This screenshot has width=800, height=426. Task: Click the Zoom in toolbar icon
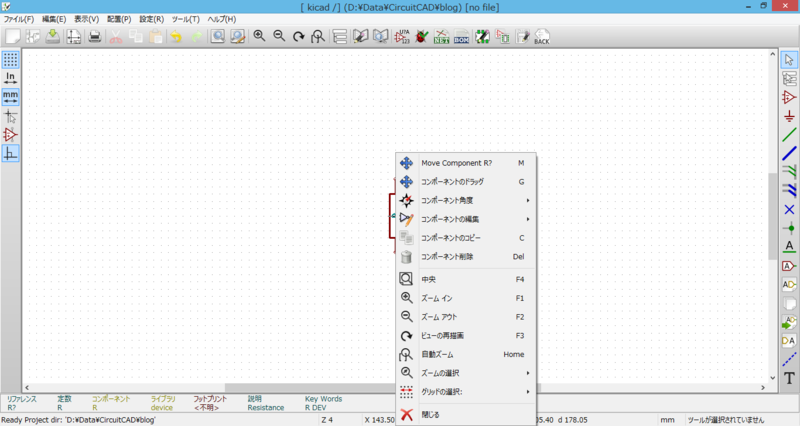[259, 37]
